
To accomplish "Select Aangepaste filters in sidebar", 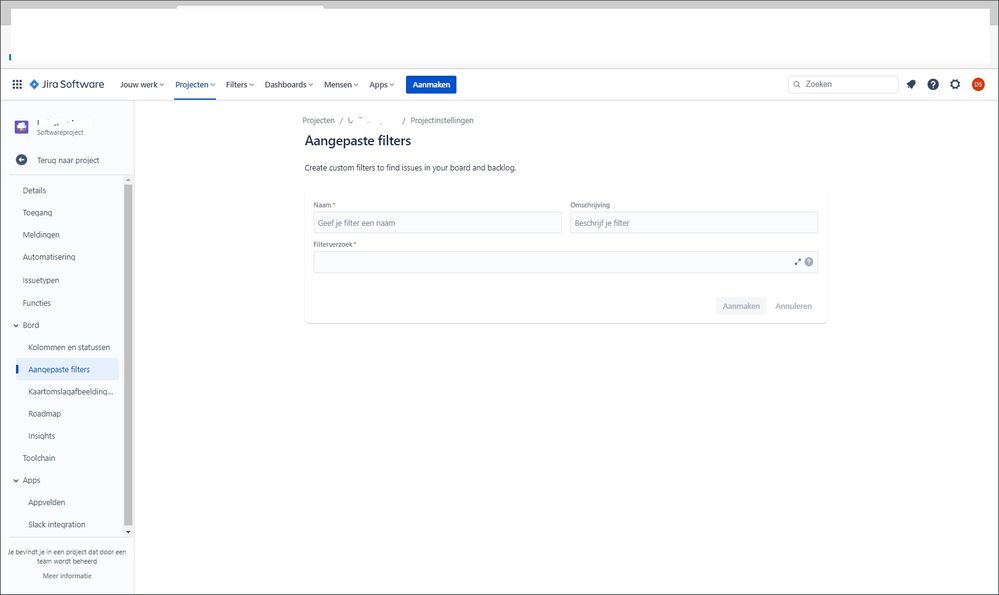I will pyautogui.click(x=67, y=369).
